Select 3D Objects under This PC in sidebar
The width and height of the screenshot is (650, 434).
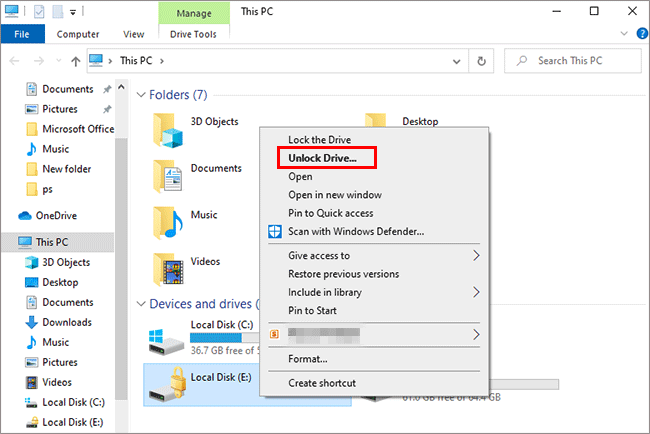coord(57,262)
